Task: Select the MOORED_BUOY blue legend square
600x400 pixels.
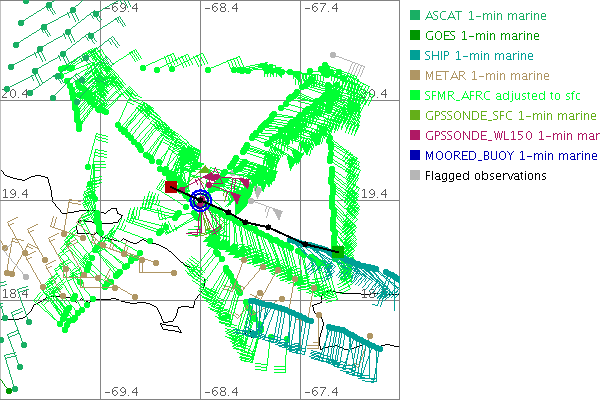Action: point(415,156)
